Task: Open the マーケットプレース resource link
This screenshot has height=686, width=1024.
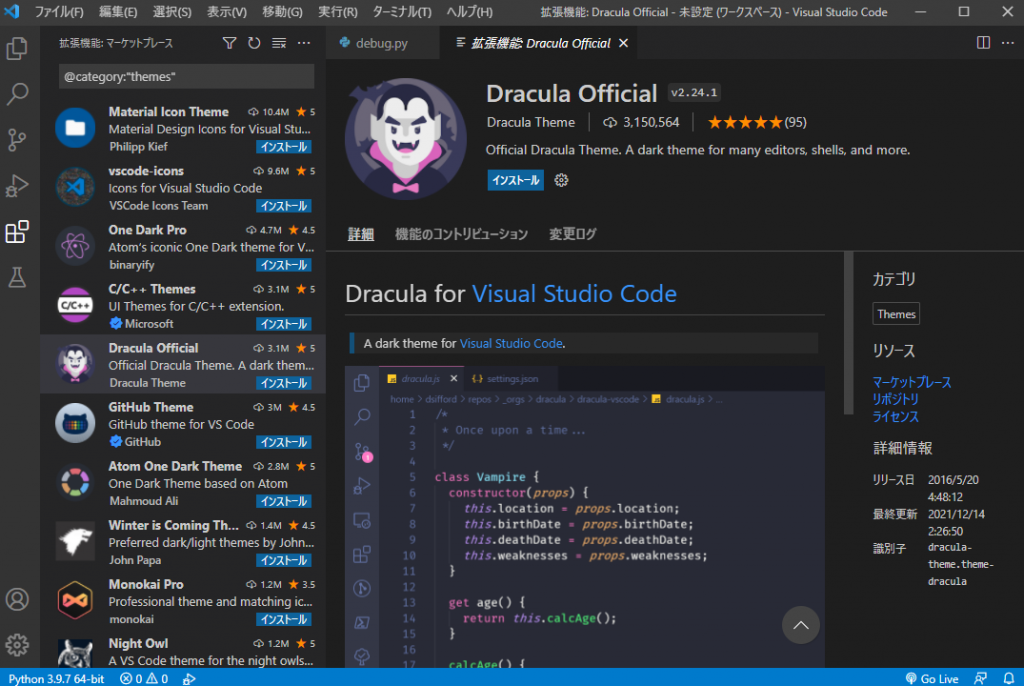Action: pyautogui.click(x=912, y=382)
